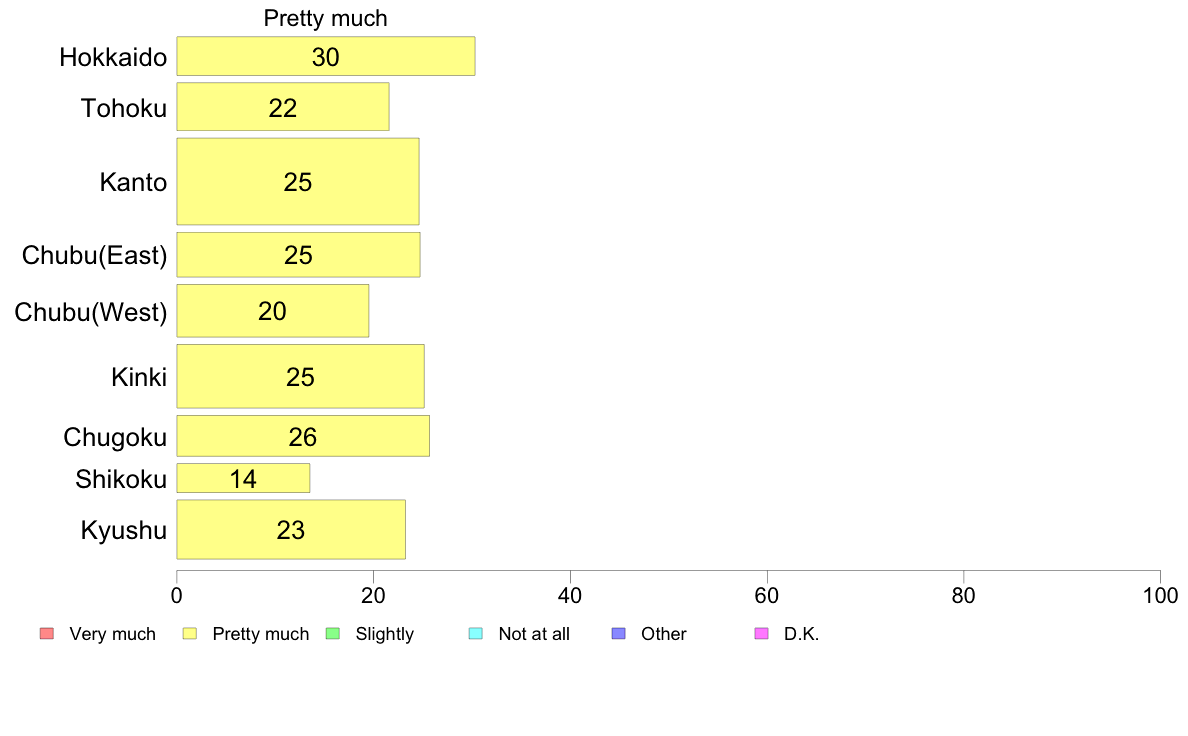Click the 100 tick label on axis

pos(1160,596)
